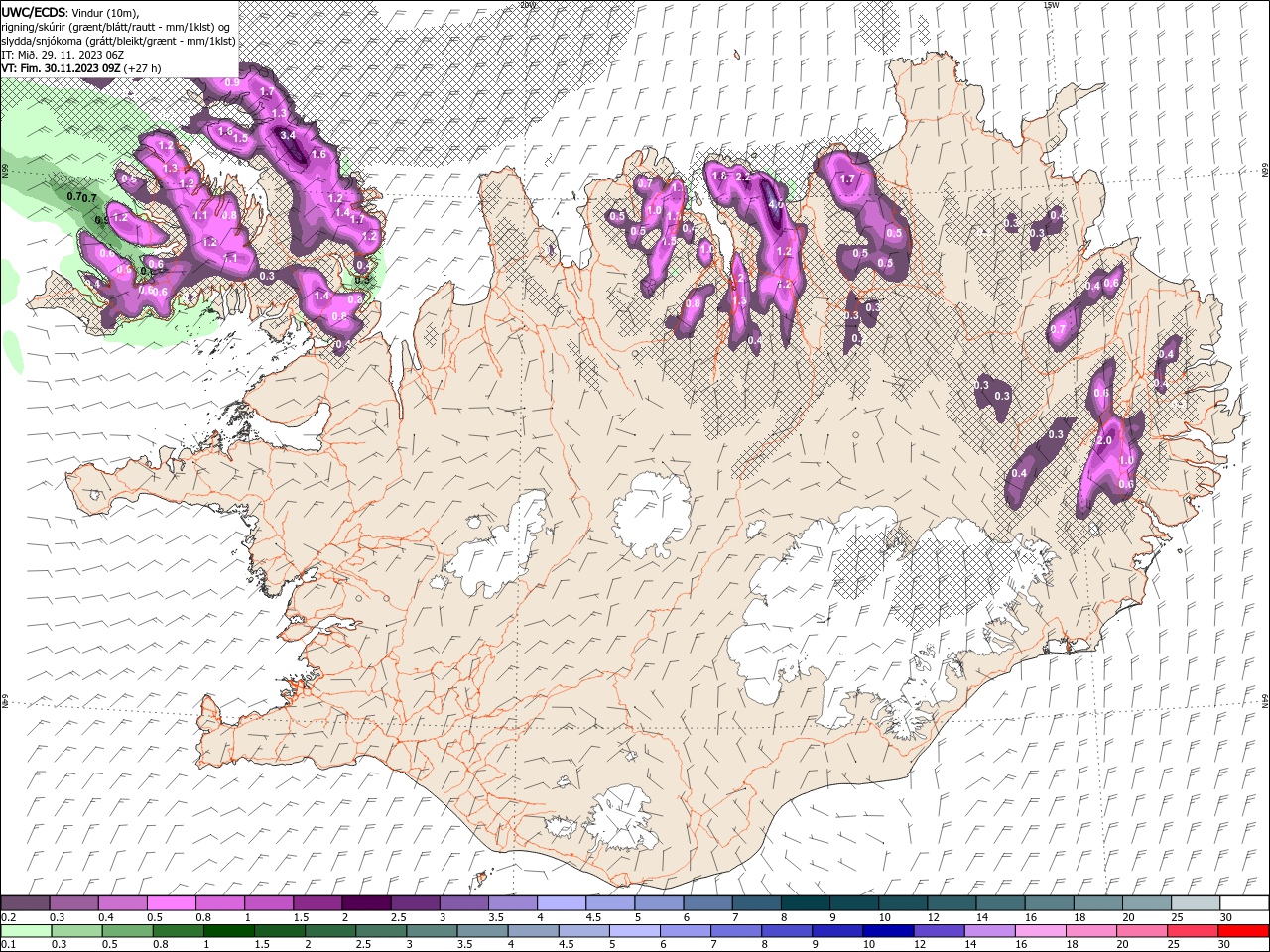Pick light pink lower swatch between 16 and 18
The height and width of the screenshot is (952, 1270).
[1040, 931]
